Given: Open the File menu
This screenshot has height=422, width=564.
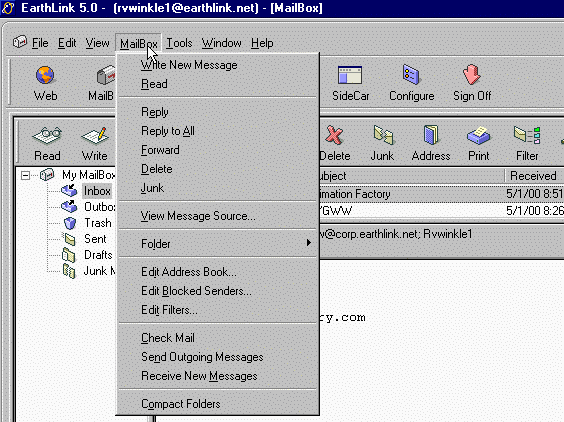Looking at the screenshot, I should (x=40, y=43).
